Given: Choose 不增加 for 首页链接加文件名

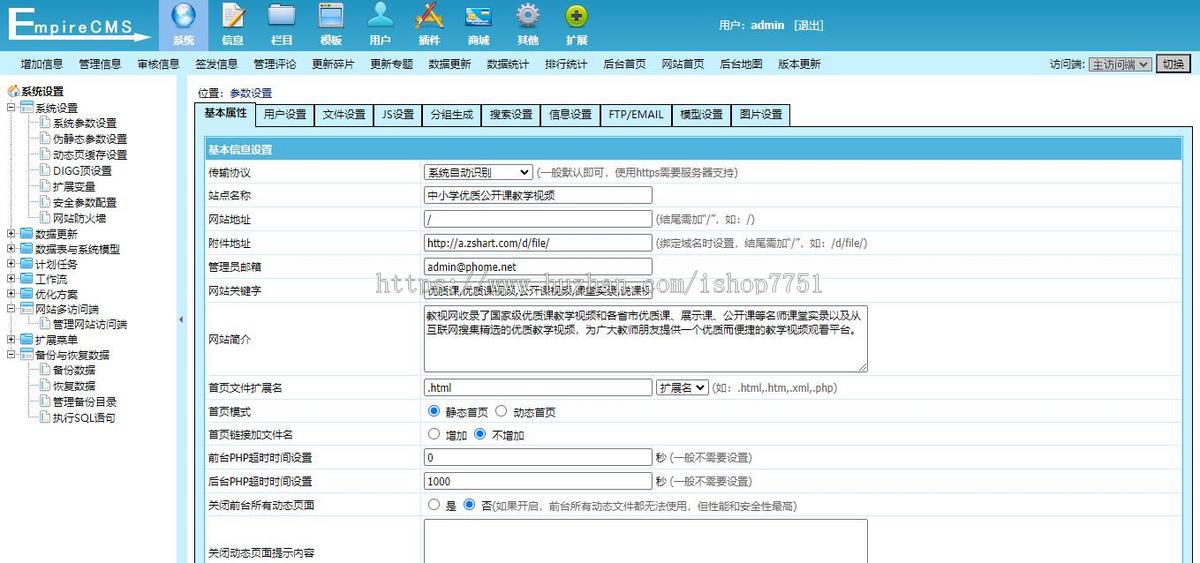Looking at the screenshot, I should coord(480,434).
